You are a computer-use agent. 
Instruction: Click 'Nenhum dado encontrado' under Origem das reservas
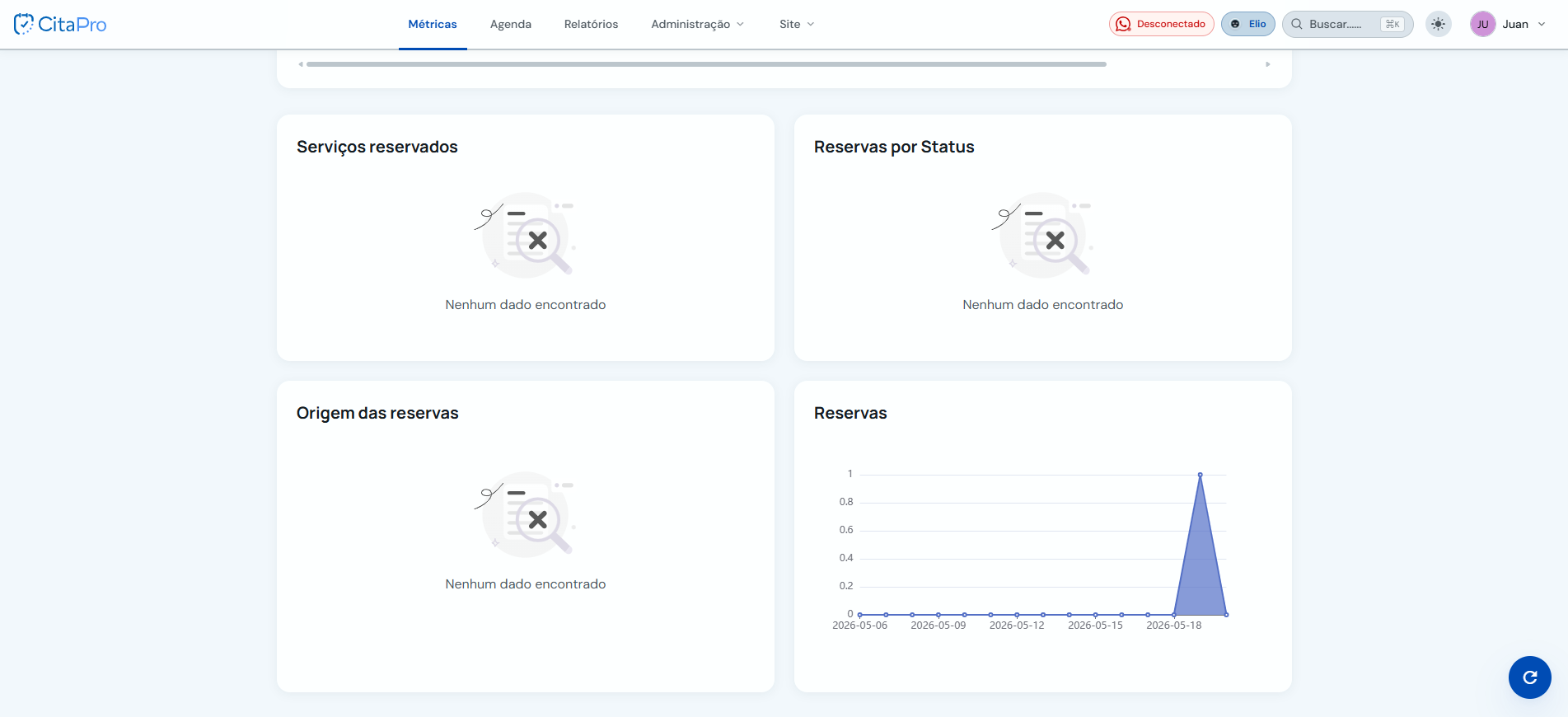pos(526,583)
